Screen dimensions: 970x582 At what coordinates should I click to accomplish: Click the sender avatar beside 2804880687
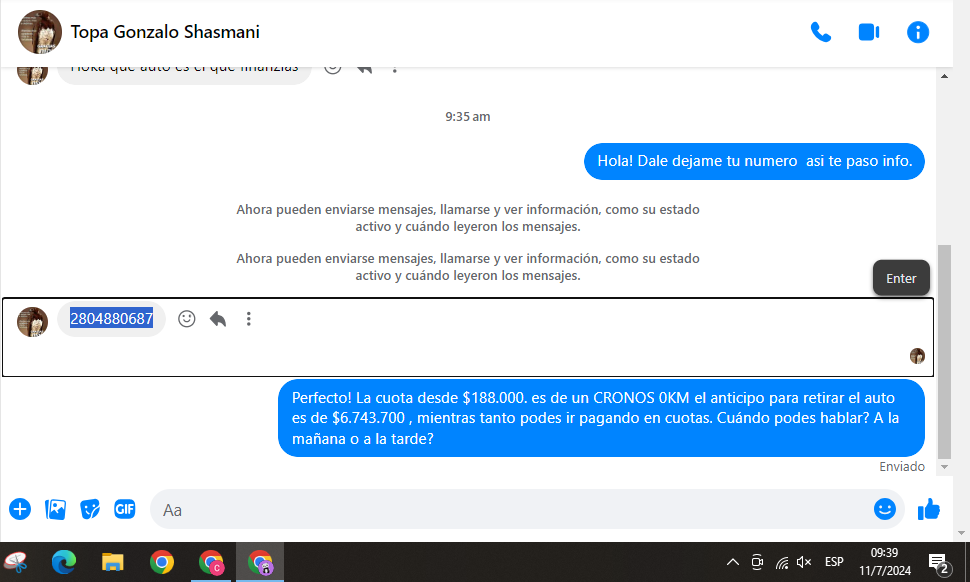[32, 322]
